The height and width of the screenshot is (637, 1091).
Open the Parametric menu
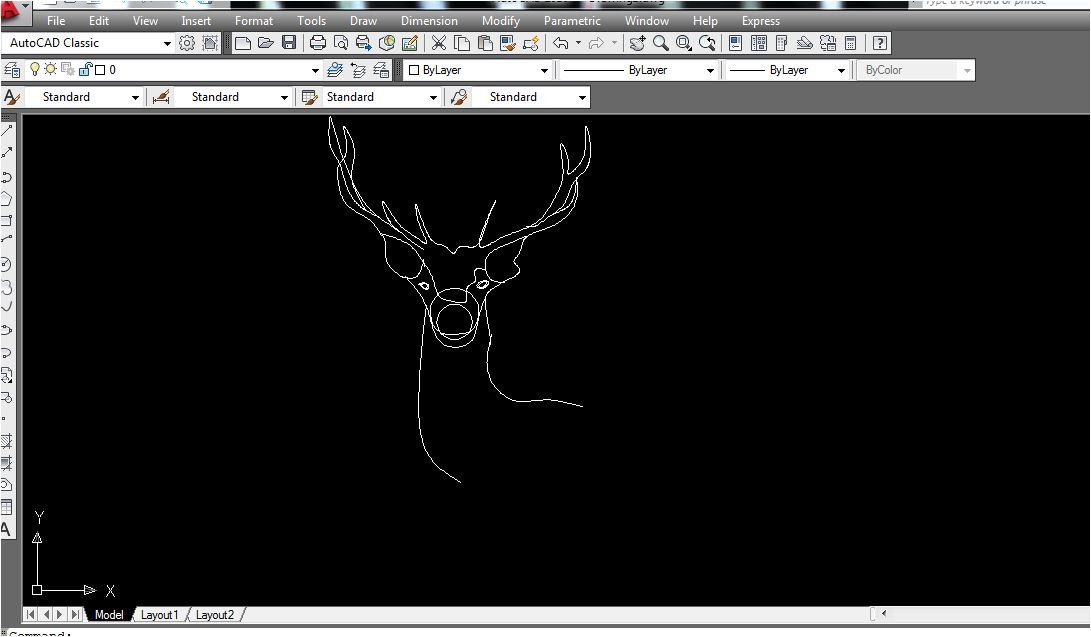coord(572,21)
